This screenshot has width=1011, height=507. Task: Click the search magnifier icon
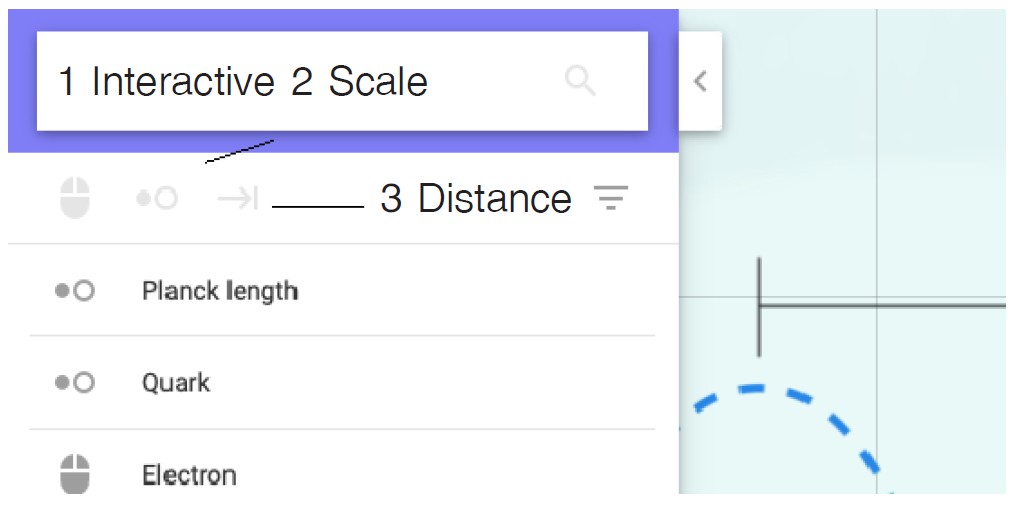[580, 81]
